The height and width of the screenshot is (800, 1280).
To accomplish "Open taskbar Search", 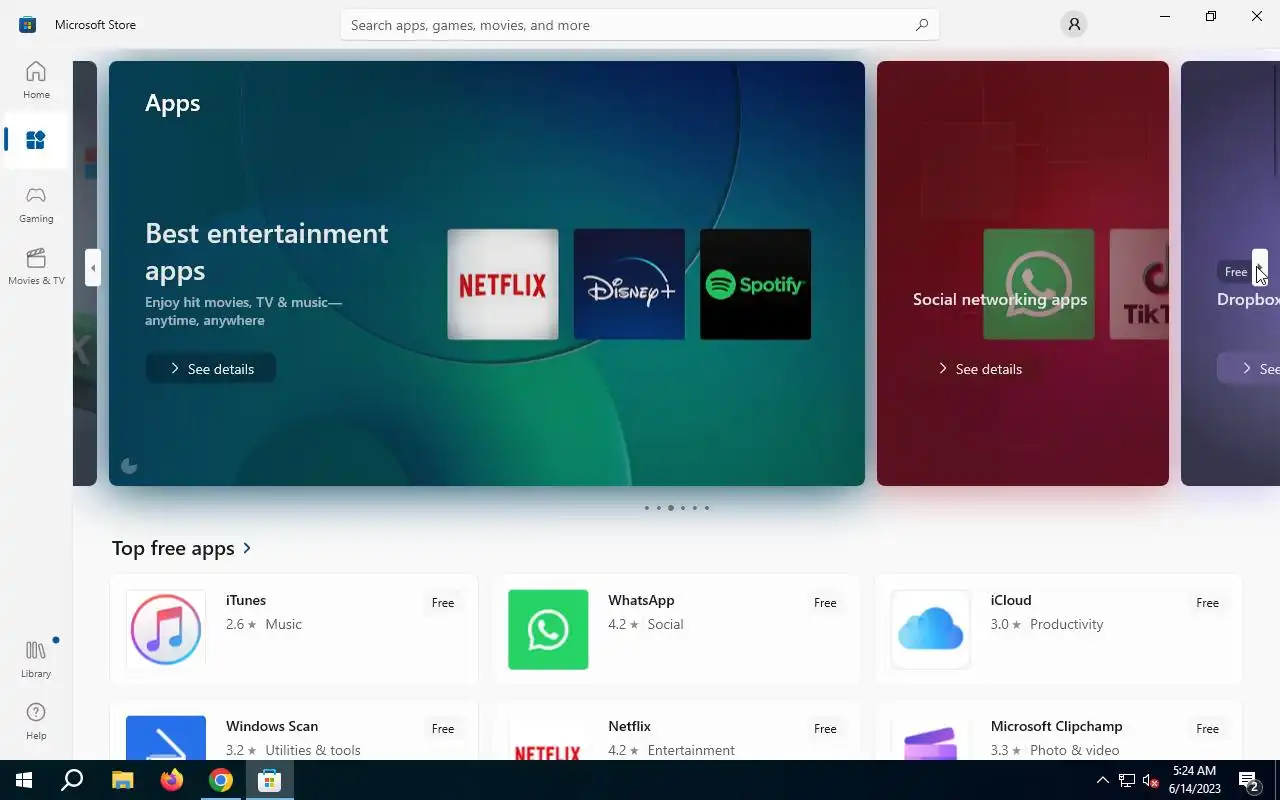I will click(72, 780).
